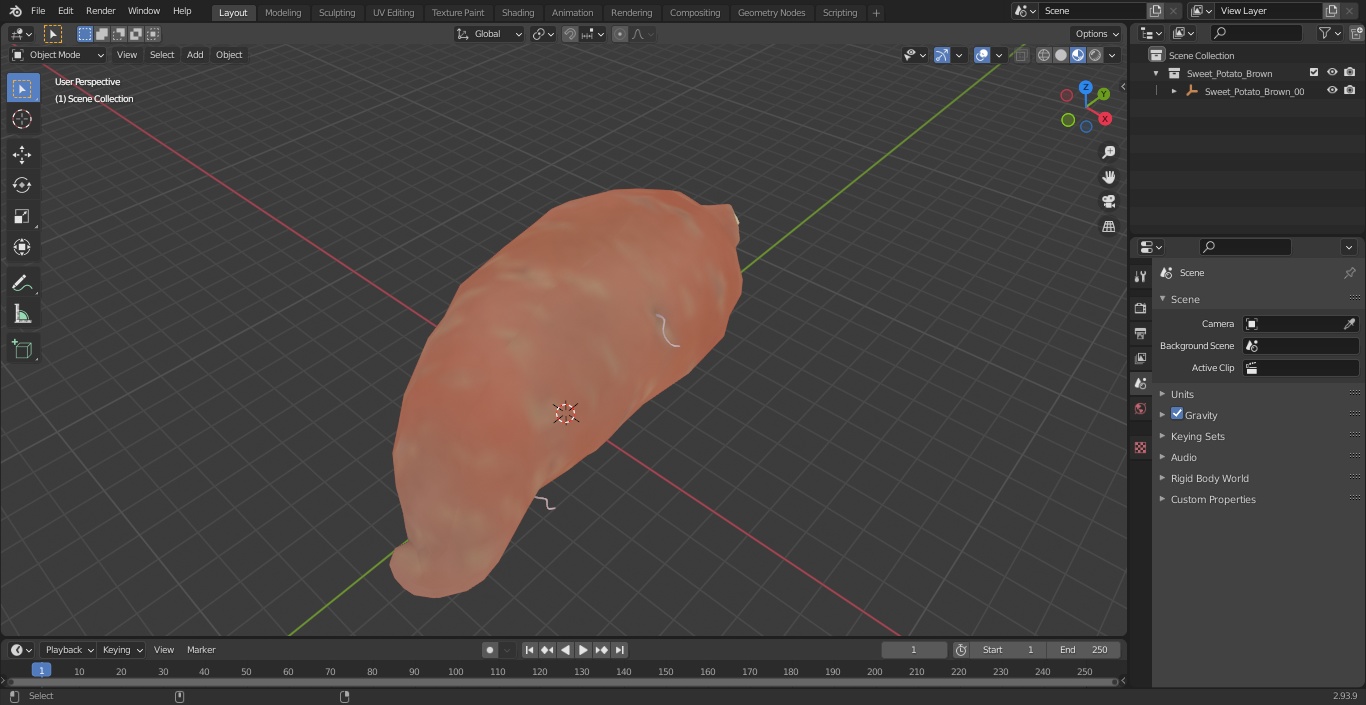
Task: Jump to previous keyframe
Action: click(547, 650)
